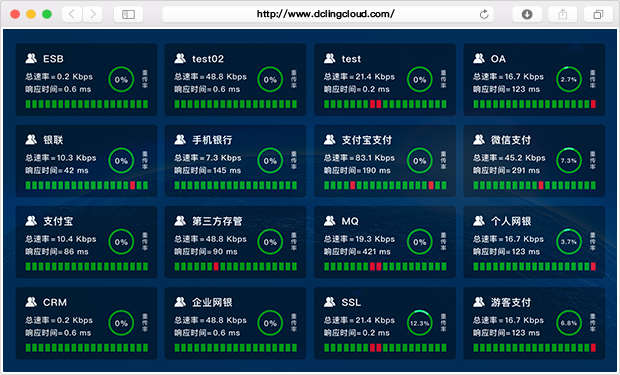Open the 游客支付 card title
This screenshot has height=375, width=620.
pyautogui.click(x=511, y=303)
